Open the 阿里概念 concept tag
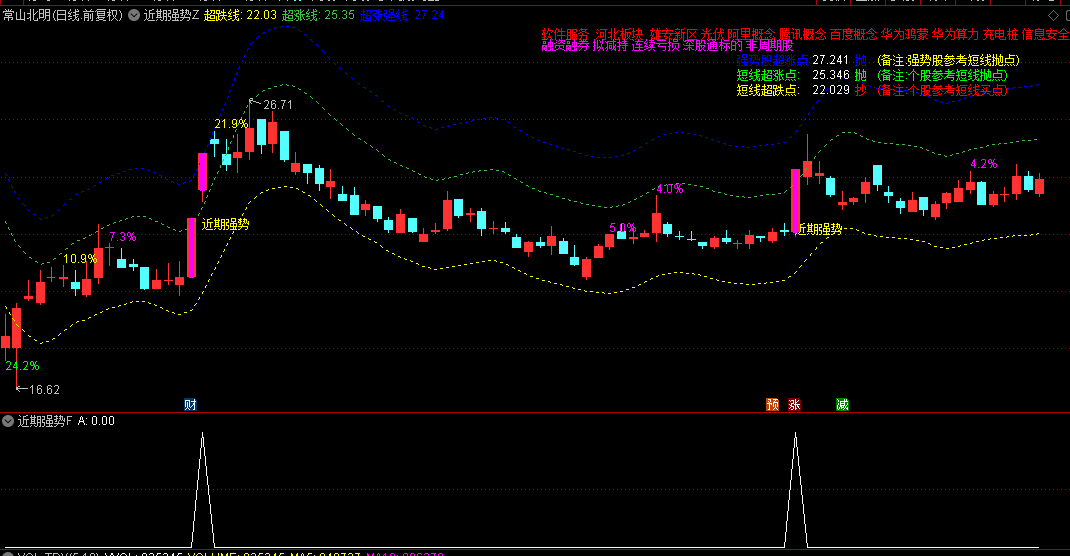The image size is (1070, 556). pyautogui.click(x=751, y=34)
